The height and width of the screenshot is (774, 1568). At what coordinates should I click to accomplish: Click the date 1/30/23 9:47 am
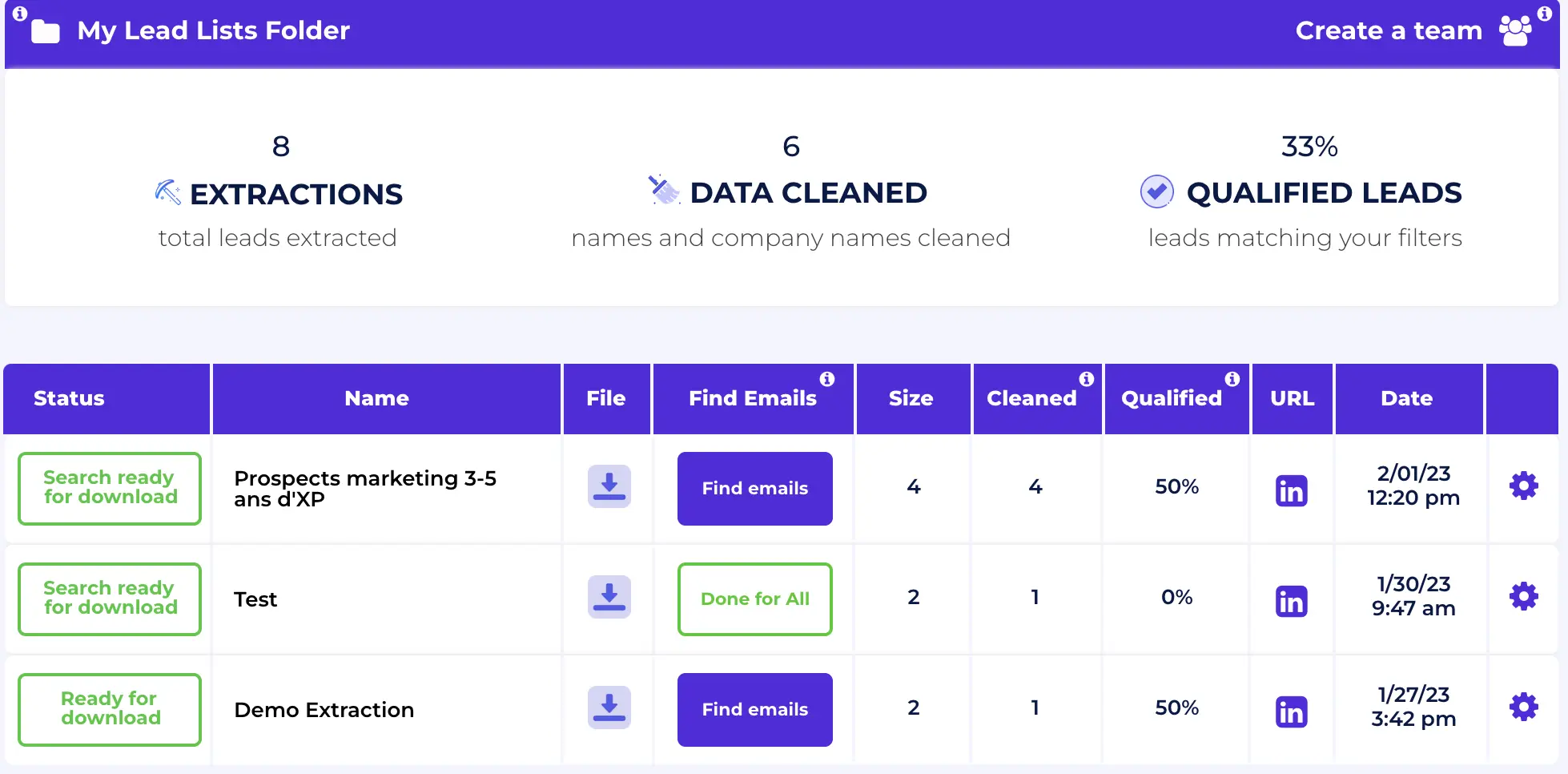(1413, 596)
